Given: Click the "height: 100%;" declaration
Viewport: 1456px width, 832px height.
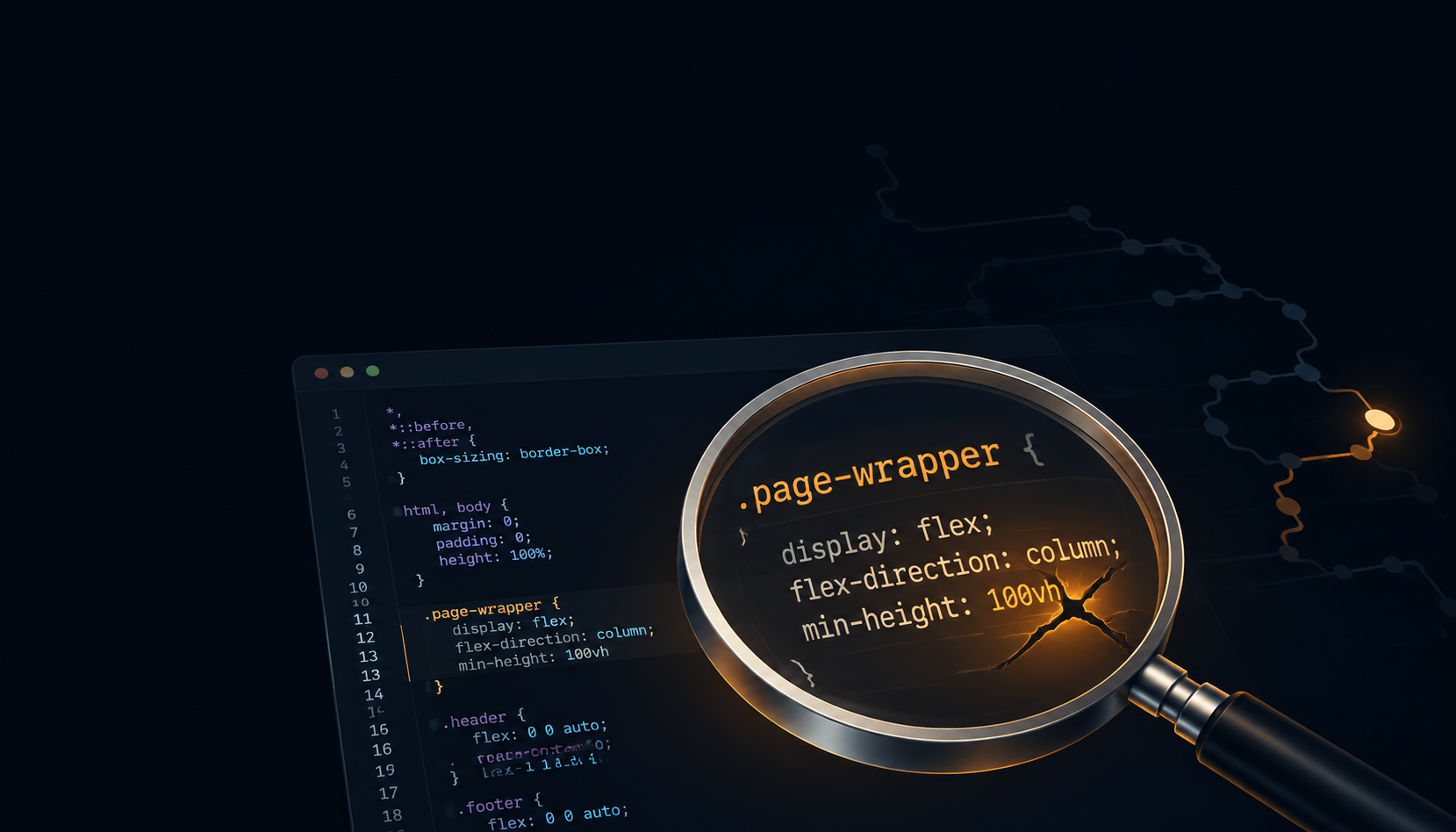Looking at the screenshot, I should [x=495, y=556].
